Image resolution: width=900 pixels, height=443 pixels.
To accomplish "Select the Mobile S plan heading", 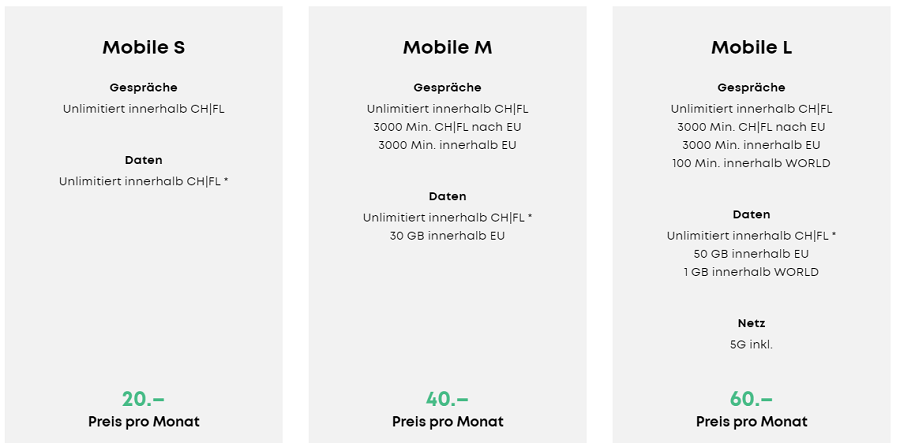I will (143, 48).
